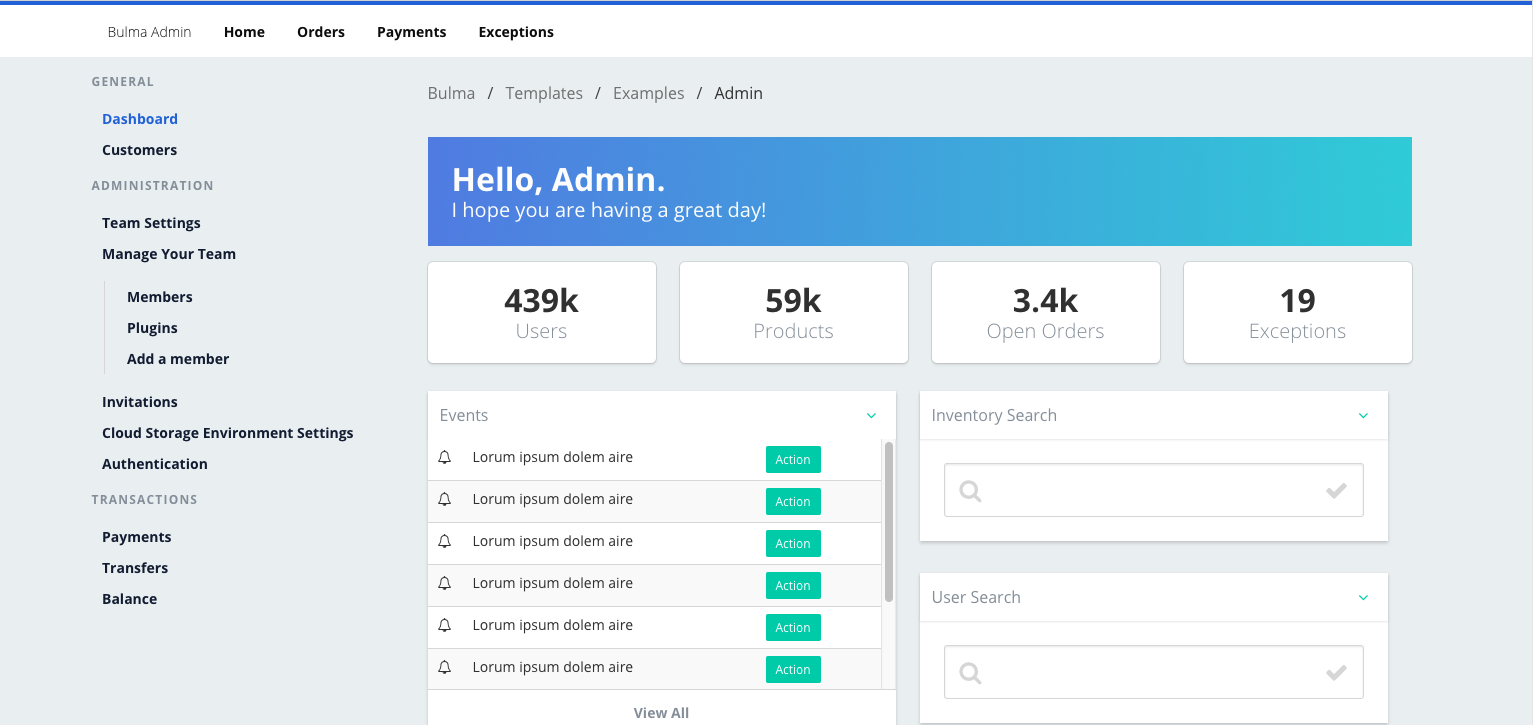Click View All below the events list
1533x725 pixels.
pyautogui.click(x=661, y=712)
